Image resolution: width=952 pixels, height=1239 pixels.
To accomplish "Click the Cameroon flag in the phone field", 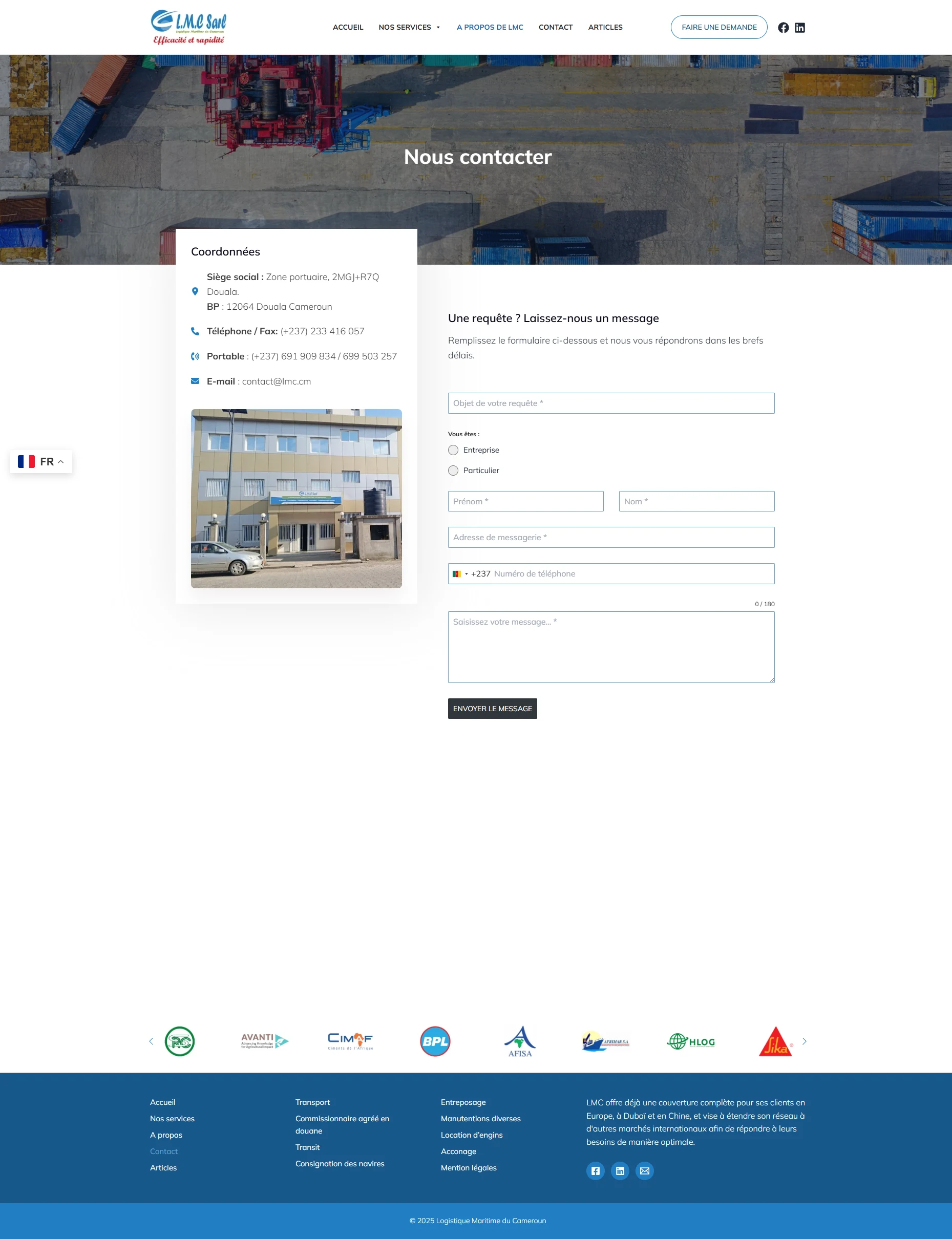I will [458, 573].
